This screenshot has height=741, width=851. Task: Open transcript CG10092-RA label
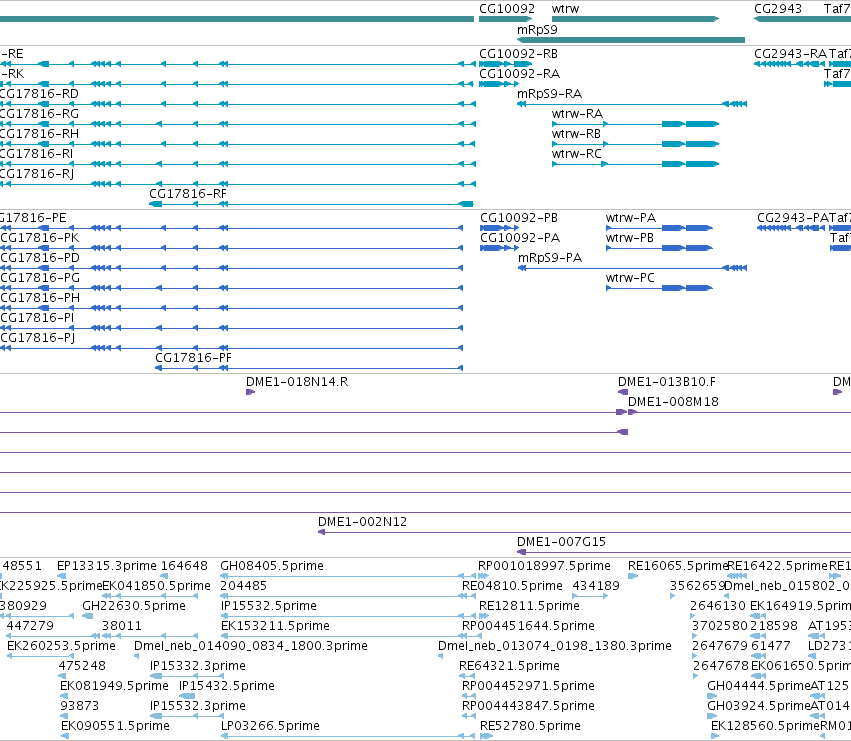click(x=519, y=74)
